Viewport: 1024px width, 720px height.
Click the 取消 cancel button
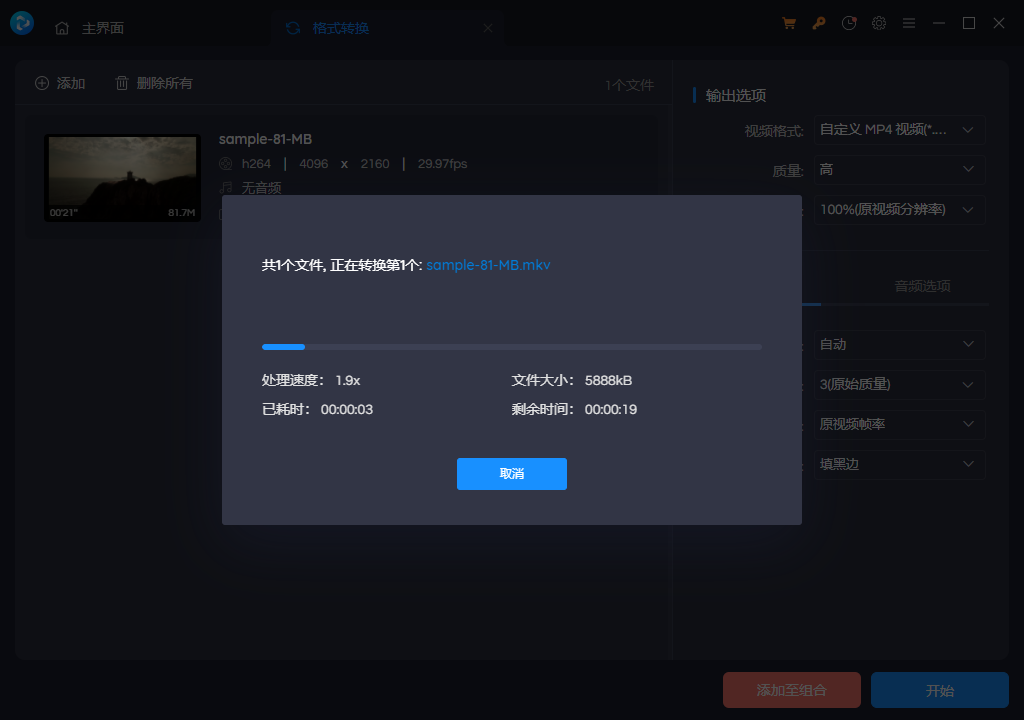pos(511,473)
